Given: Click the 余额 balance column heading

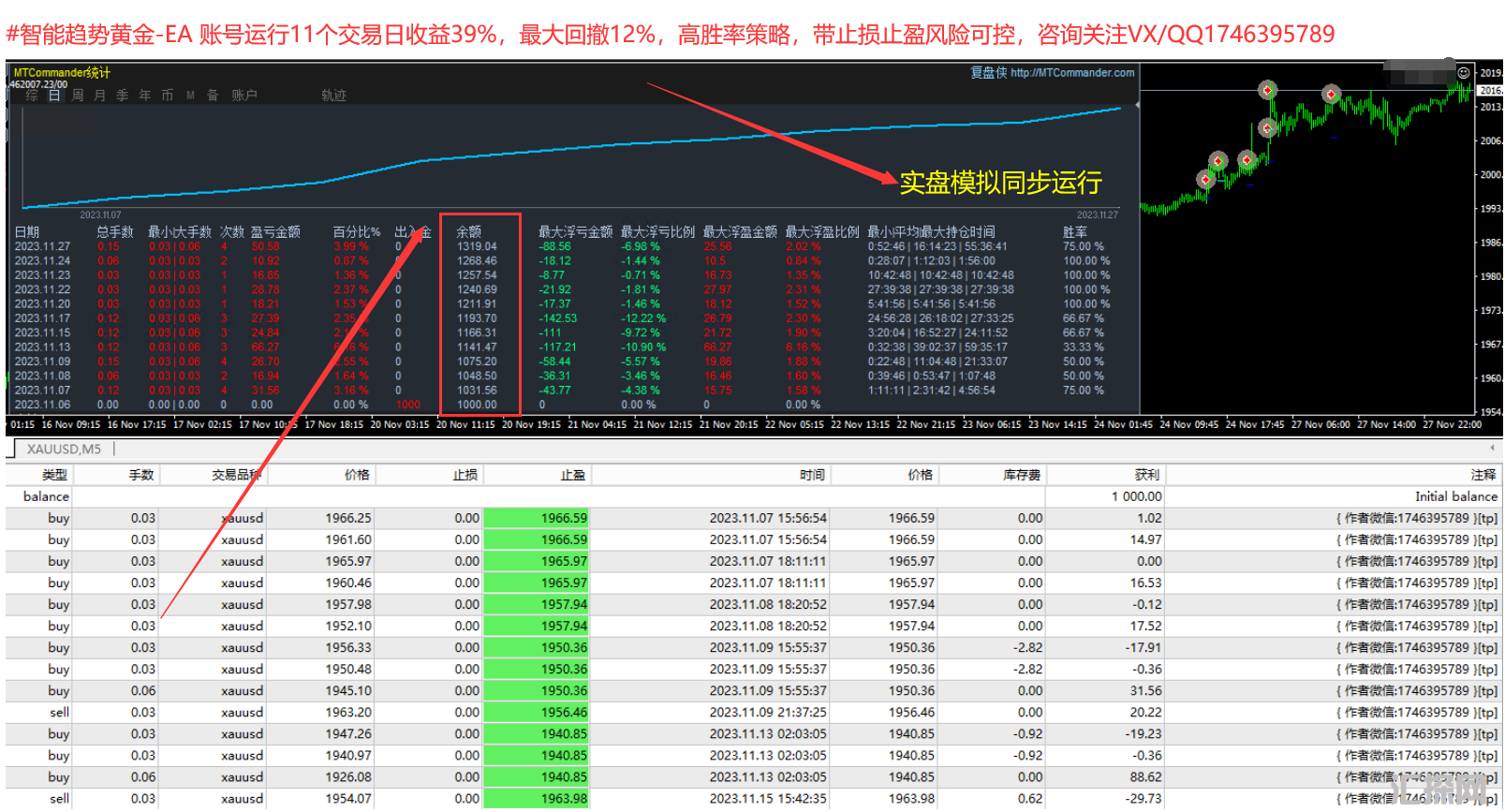Looking at the screenshot, I should tap(469, 231).
